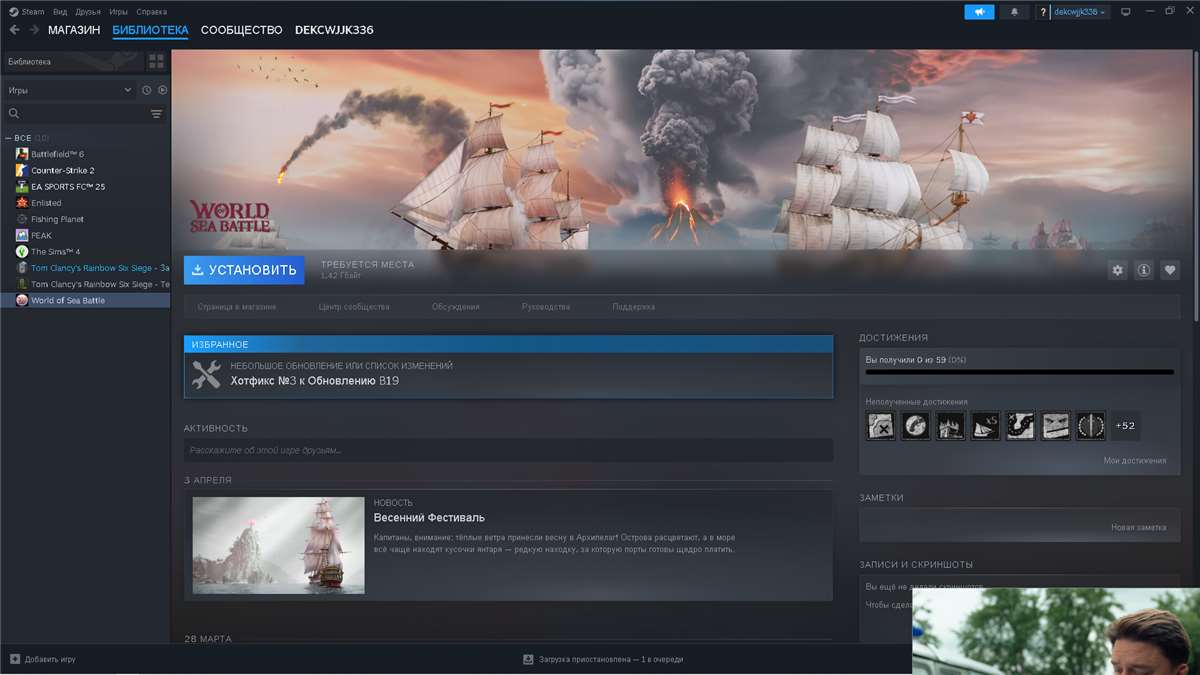Image resolution: width=1200 pixels, height=675 pixels.
Task: Open the announcements megaphone button
Action: [979, 12]
